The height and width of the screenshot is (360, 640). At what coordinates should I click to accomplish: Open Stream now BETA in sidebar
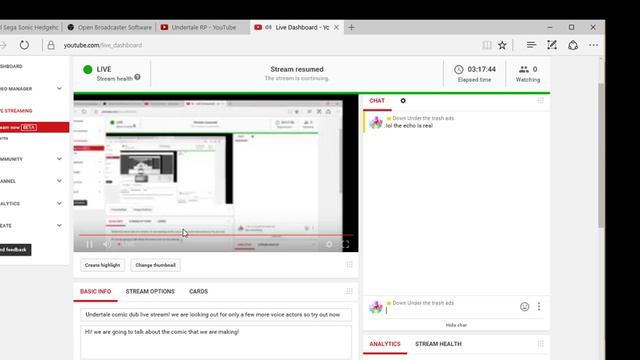[34, 127]
